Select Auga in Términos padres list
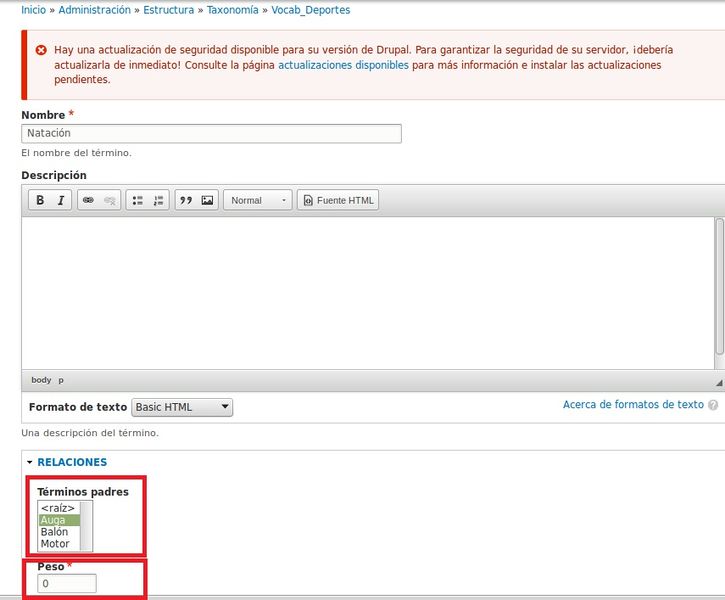Viewport: 725px width, 600px height. click(x=59, y=520)
